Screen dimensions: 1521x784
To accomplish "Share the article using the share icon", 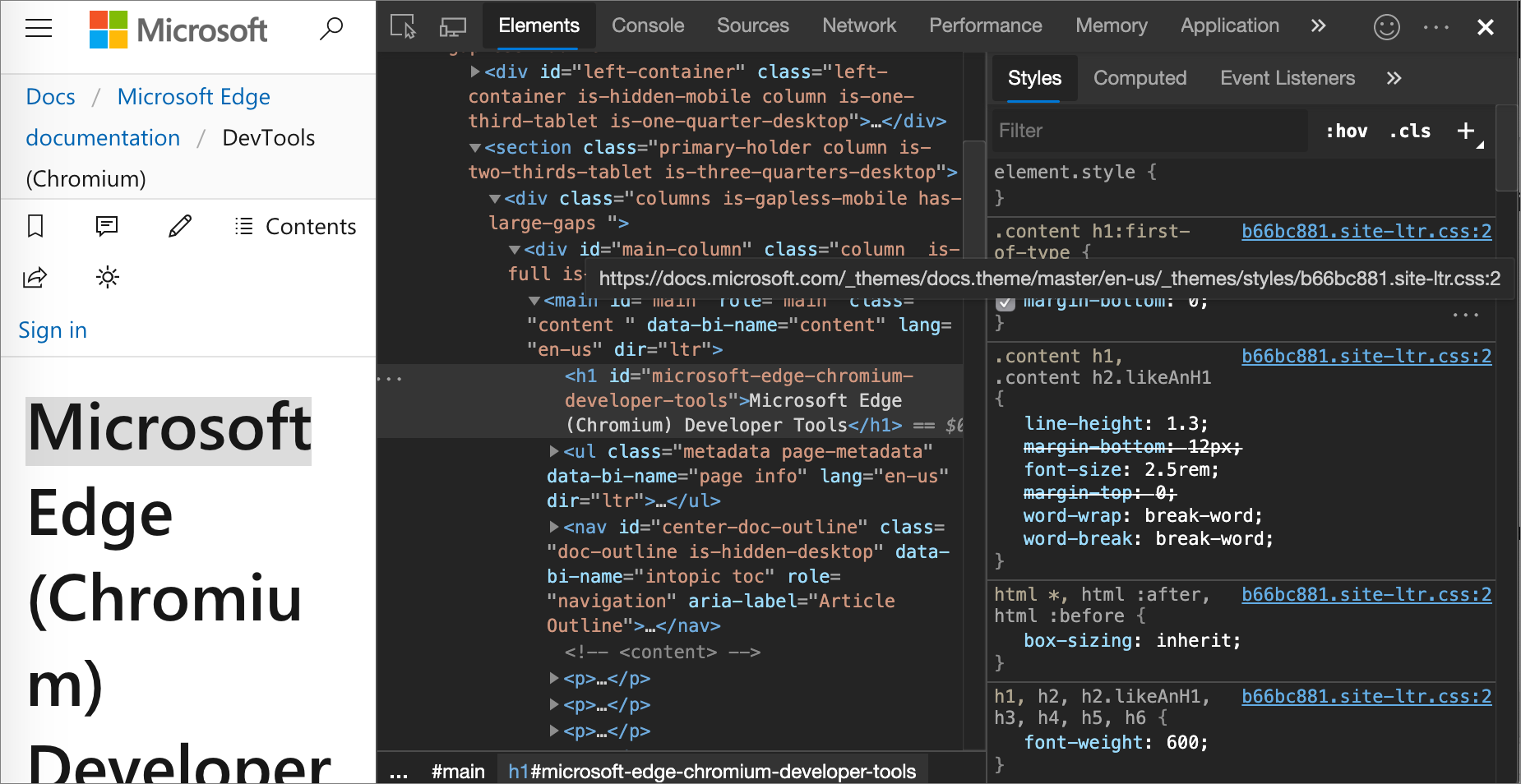I will (35, 277).
